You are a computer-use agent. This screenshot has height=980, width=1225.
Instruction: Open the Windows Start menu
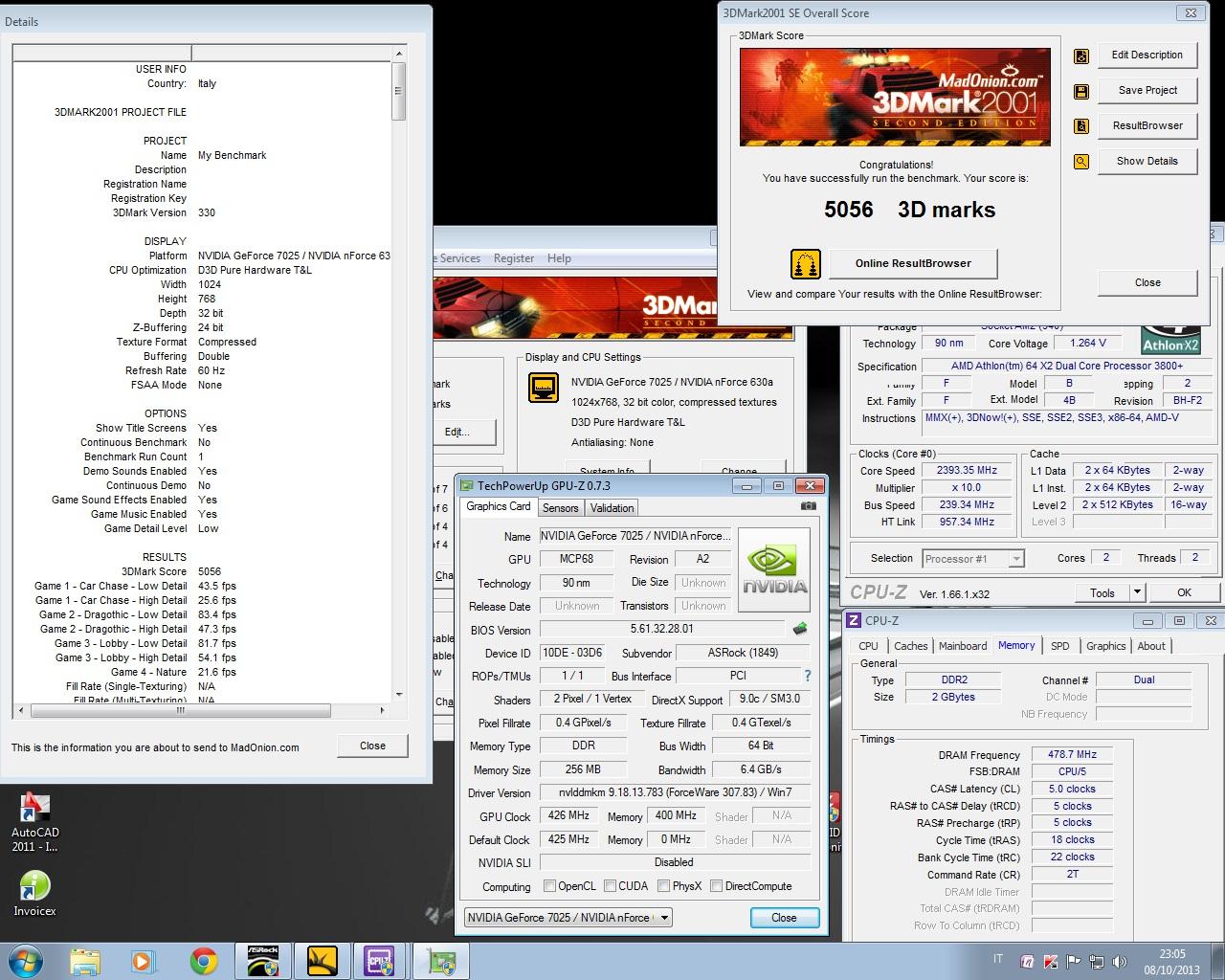pos(25,960)
